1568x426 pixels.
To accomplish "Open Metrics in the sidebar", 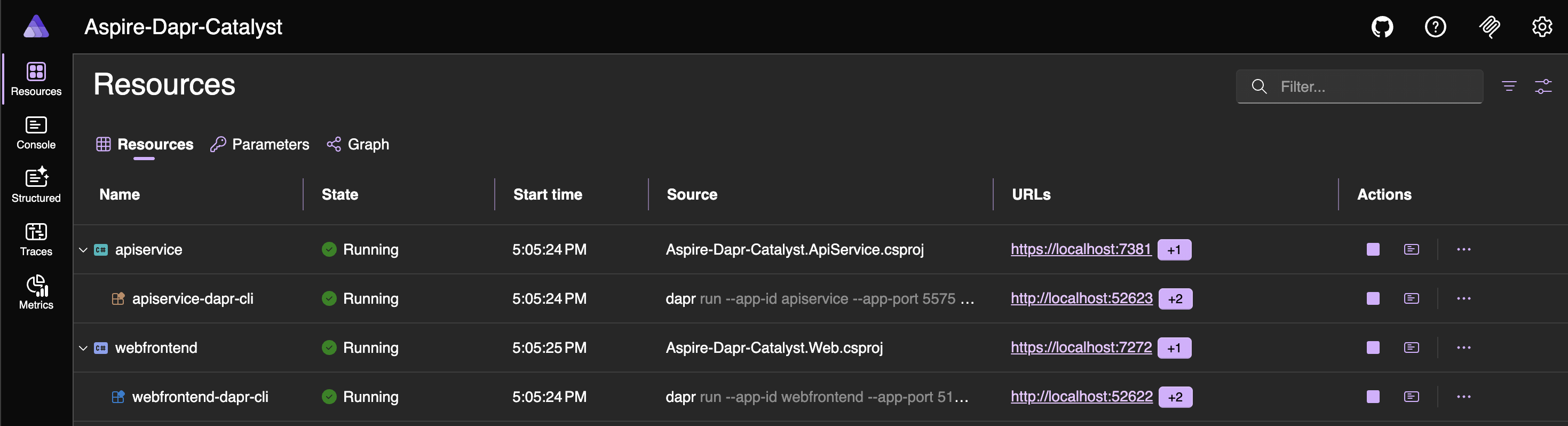I will click(36, 292).
